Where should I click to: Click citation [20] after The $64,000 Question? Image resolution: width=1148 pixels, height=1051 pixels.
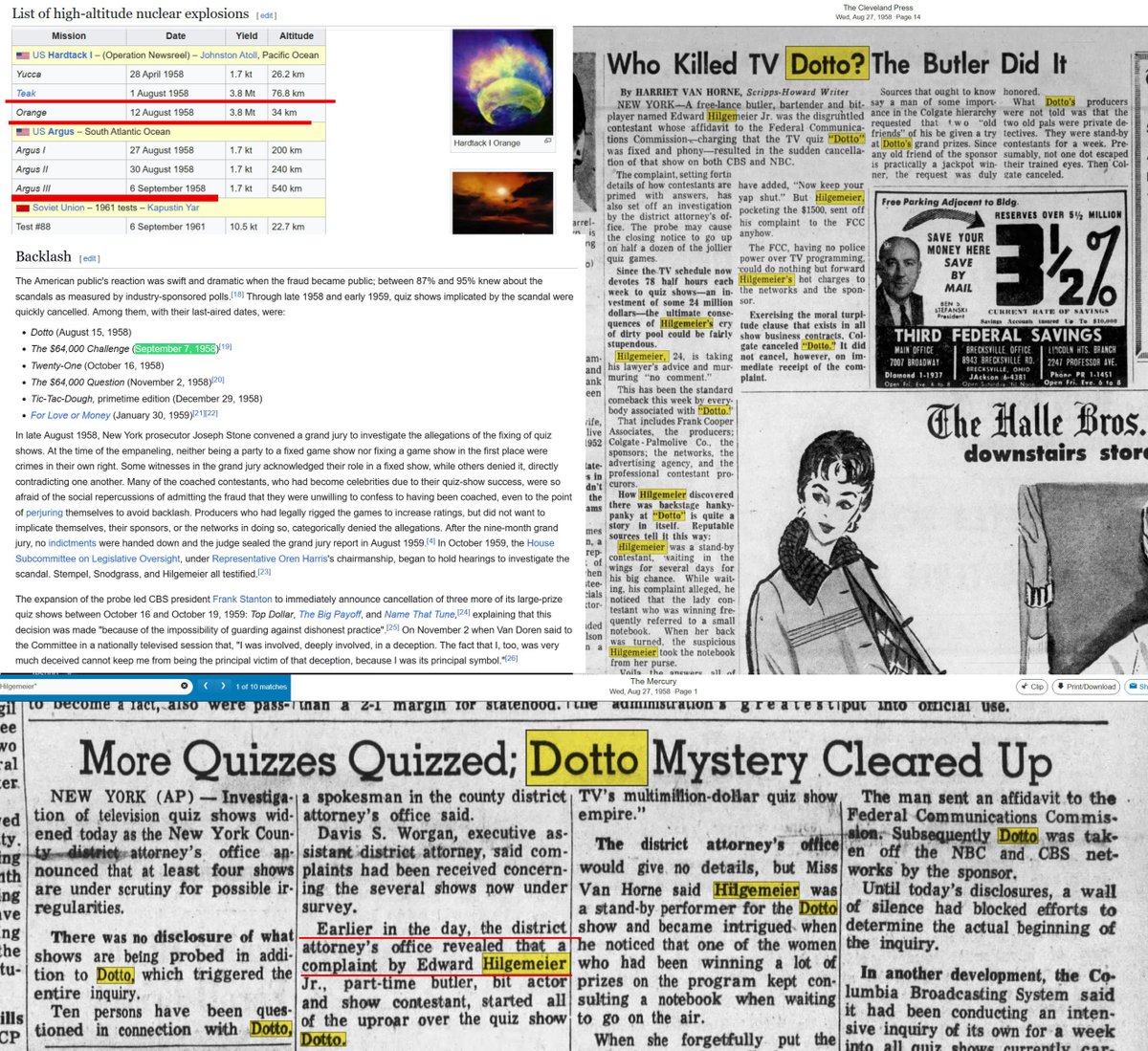(x=217, y=380)
